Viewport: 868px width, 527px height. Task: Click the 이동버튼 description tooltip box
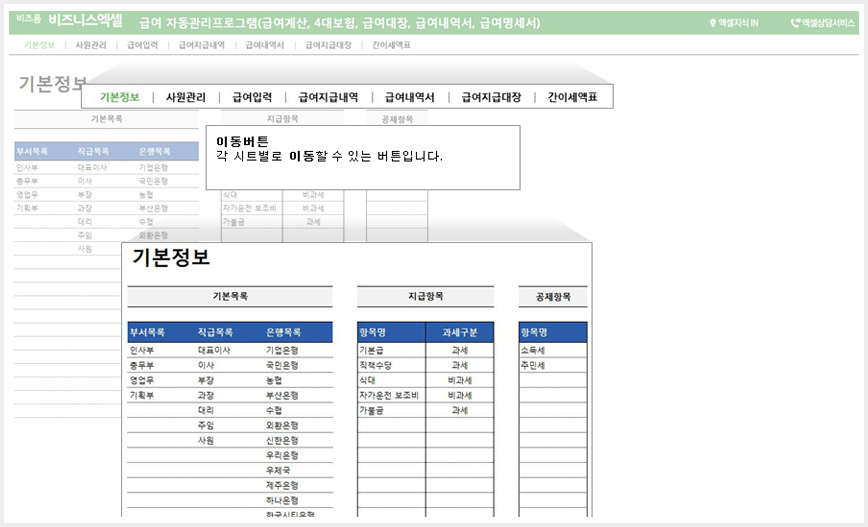coord(363,158)
